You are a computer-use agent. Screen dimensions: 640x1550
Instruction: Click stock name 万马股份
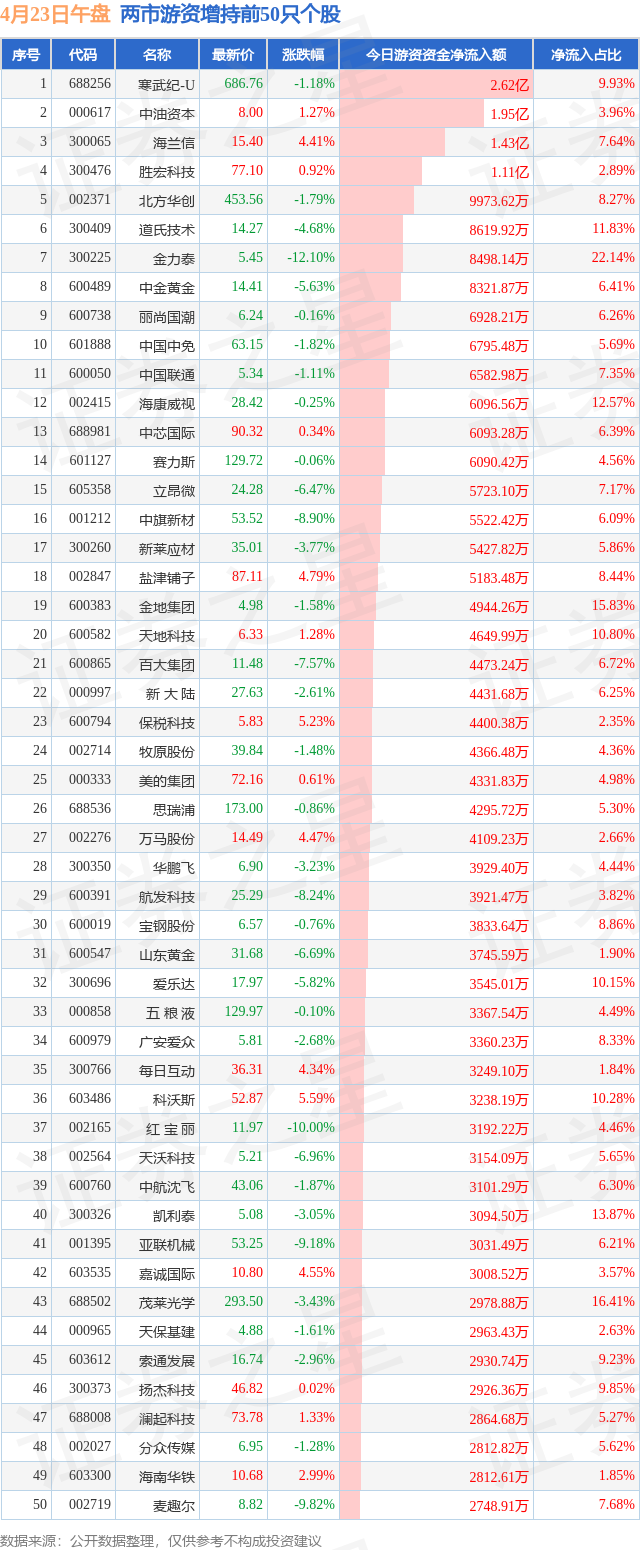tap(167, 838)
